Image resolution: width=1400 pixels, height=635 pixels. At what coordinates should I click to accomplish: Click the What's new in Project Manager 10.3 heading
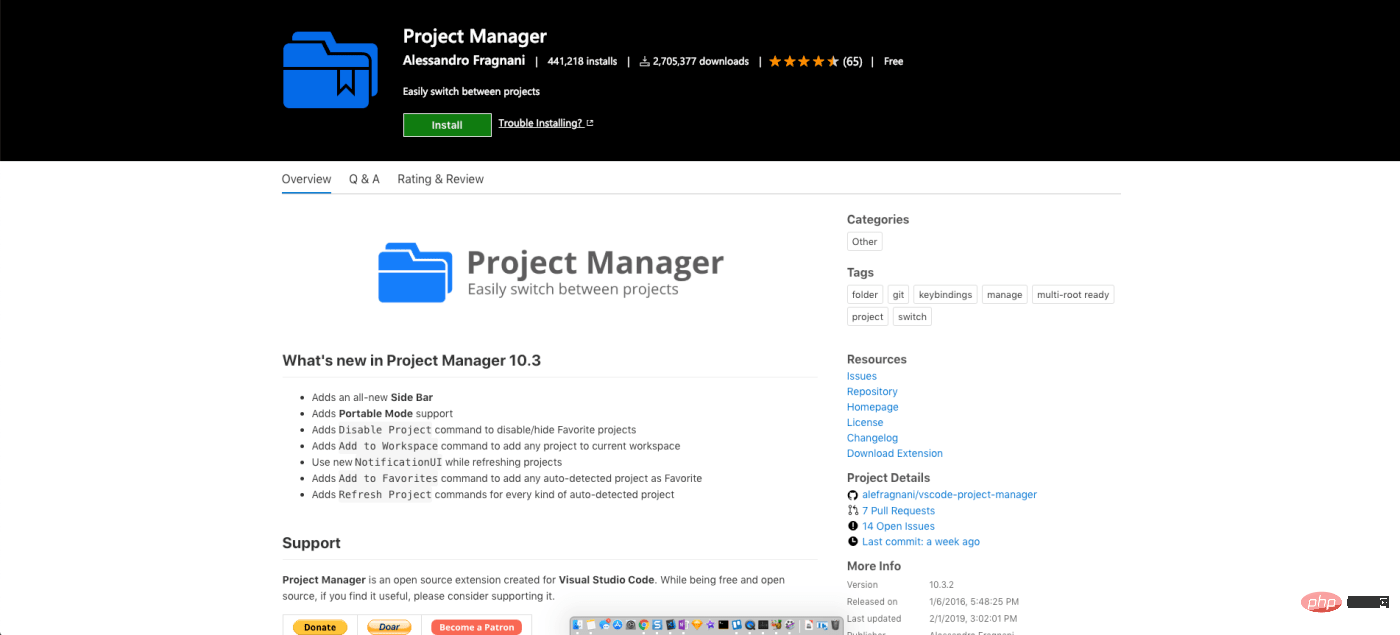(x=411, y=360)
